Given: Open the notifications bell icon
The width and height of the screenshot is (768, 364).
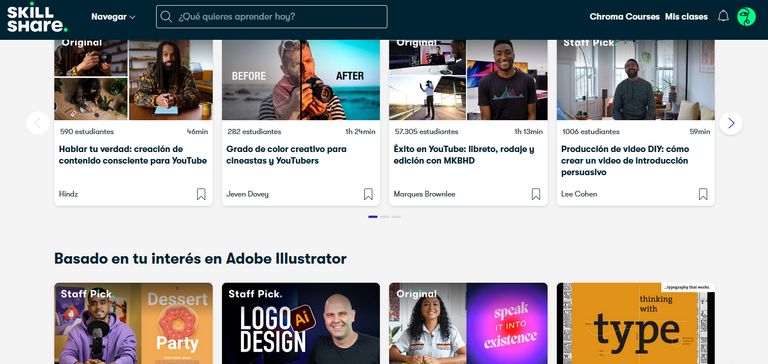Looking at the screenshot, I should point(723,17).
